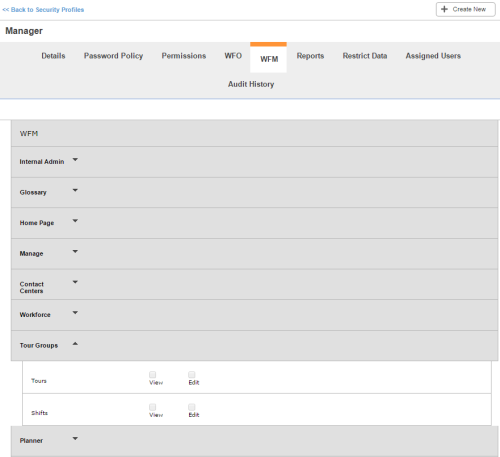Enable the Tours View checkbox
The image size is (500, 457).
153,375
